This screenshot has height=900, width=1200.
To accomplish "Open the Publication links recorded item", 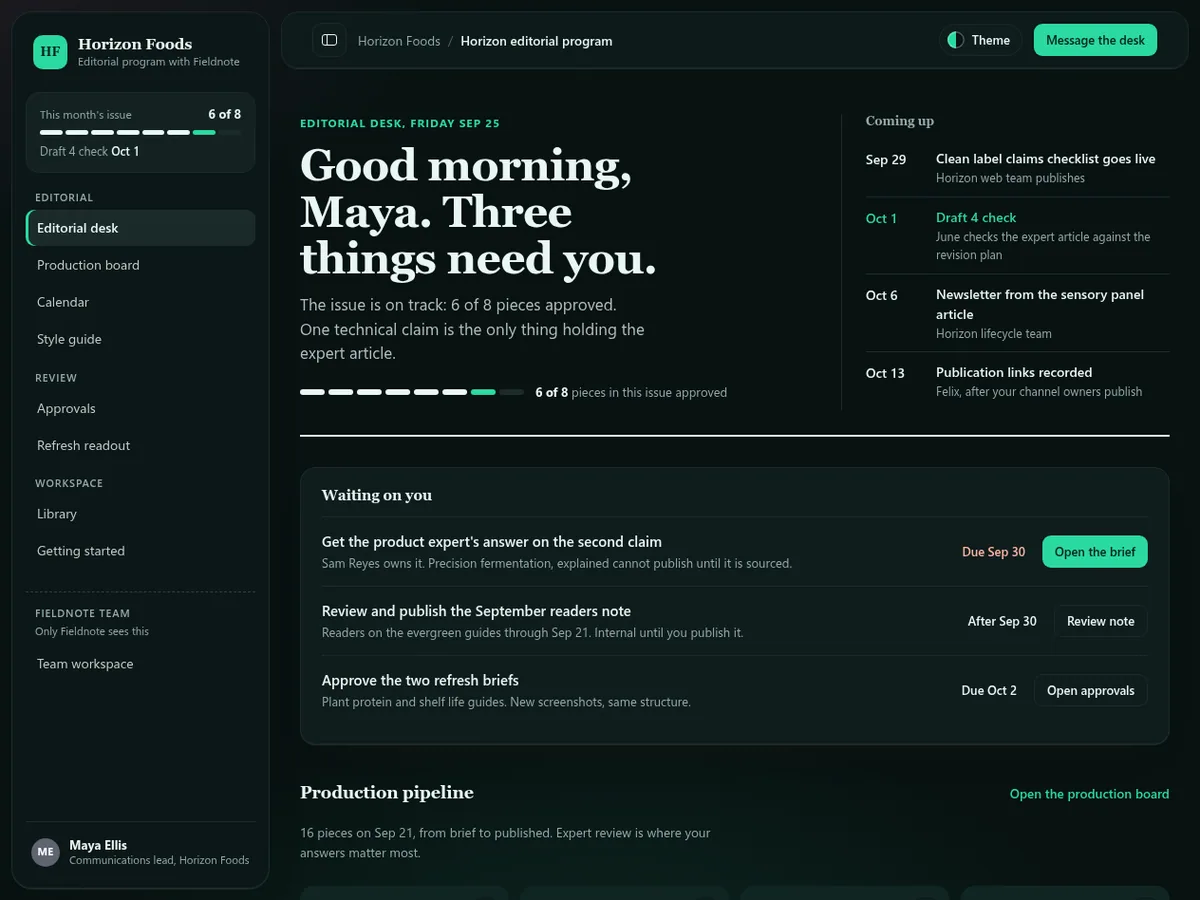I will pyautogui.click(x=1017, y=381).
